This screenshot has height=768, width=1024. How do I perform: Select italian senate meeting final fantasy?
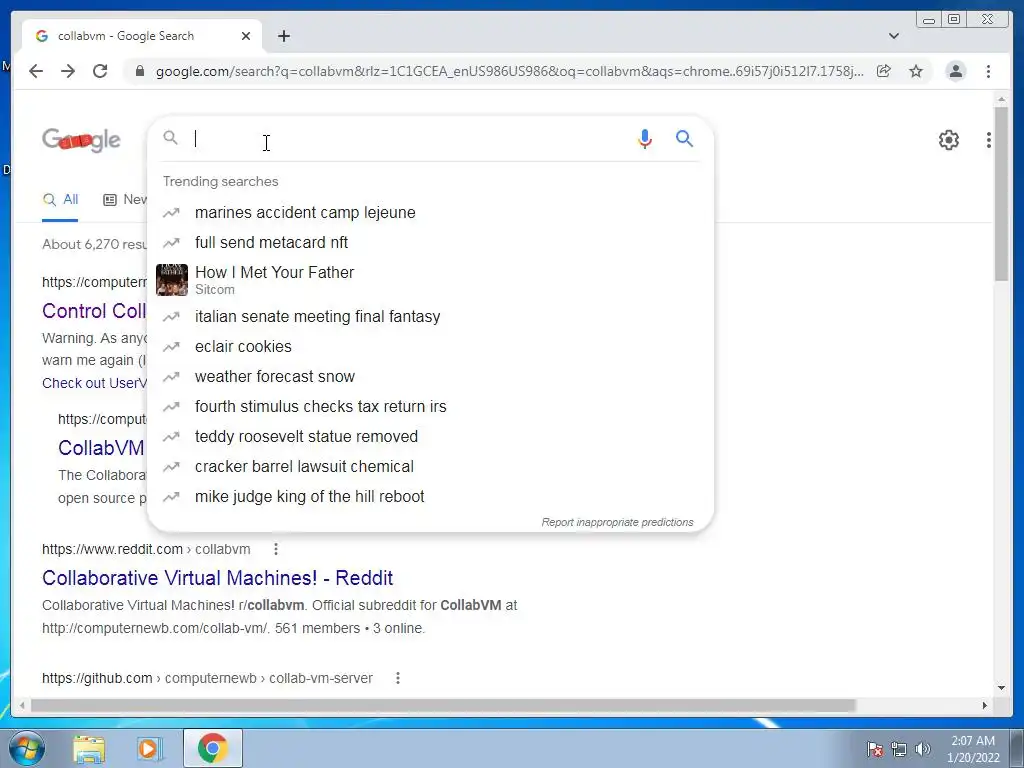[x=430, y=317]
